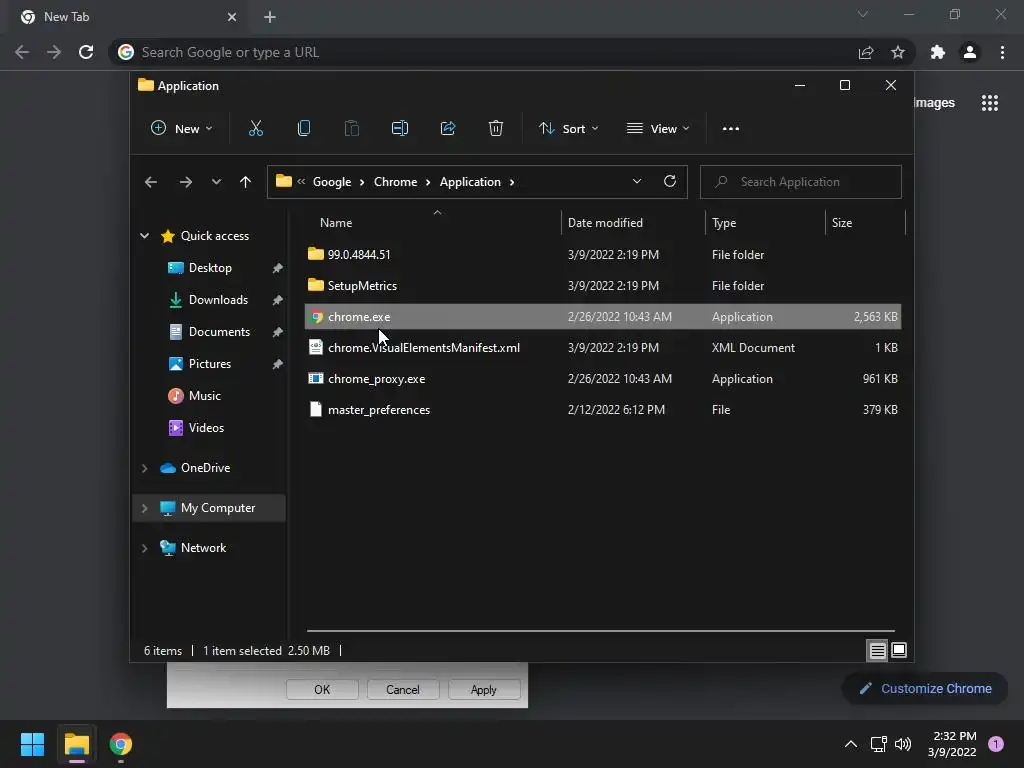
Task: Collapse the Quick access tree
Action: [144, 236]
